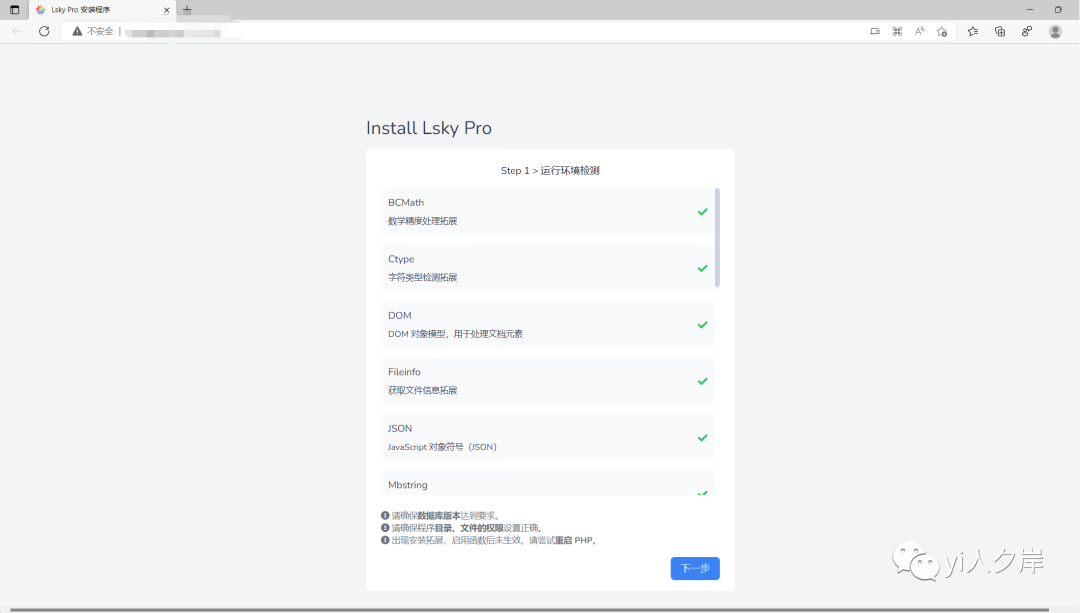Click the DOM requirement status check

coord(702,324)
